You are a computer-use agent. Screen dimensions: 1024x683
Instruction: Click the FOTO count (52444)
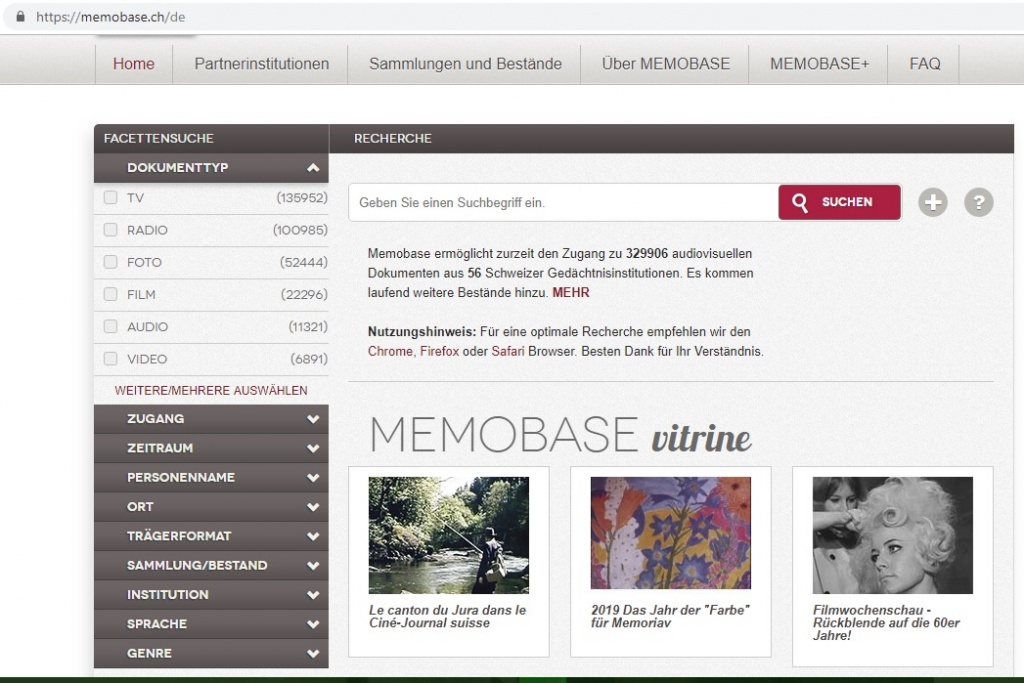[304, 262]
